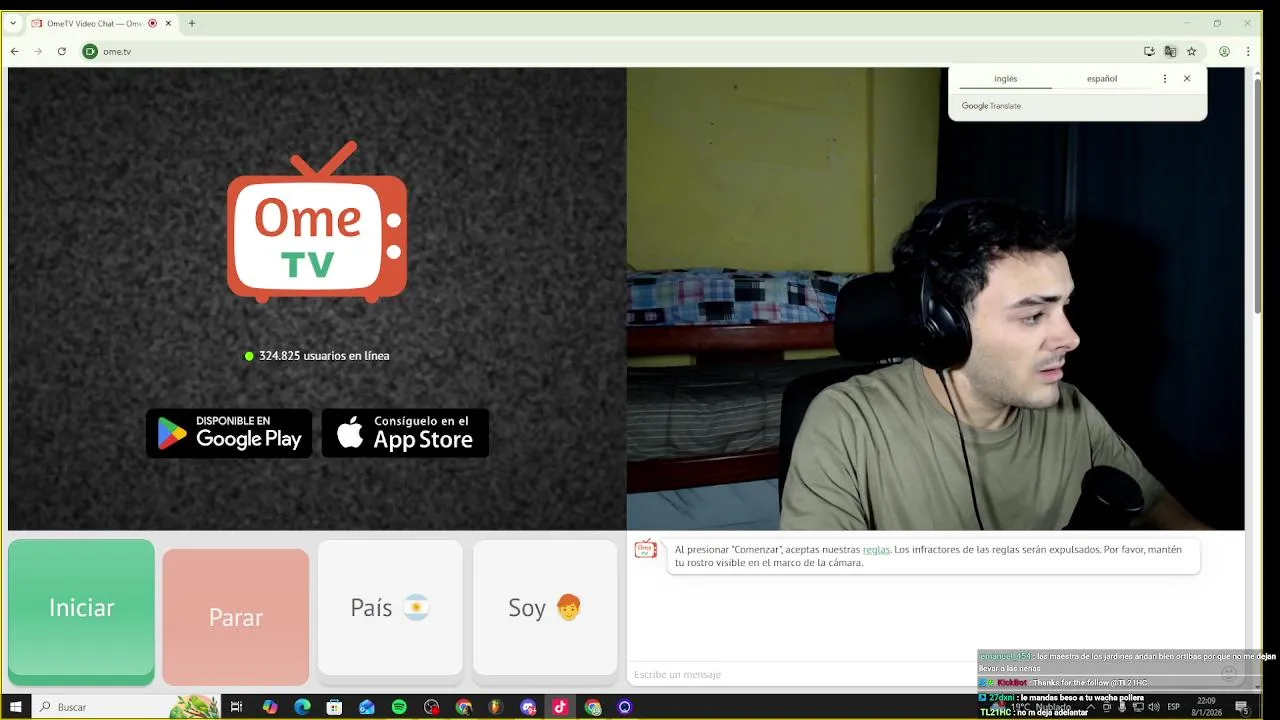Open the tab search dropdown

(x=12, y=23)
